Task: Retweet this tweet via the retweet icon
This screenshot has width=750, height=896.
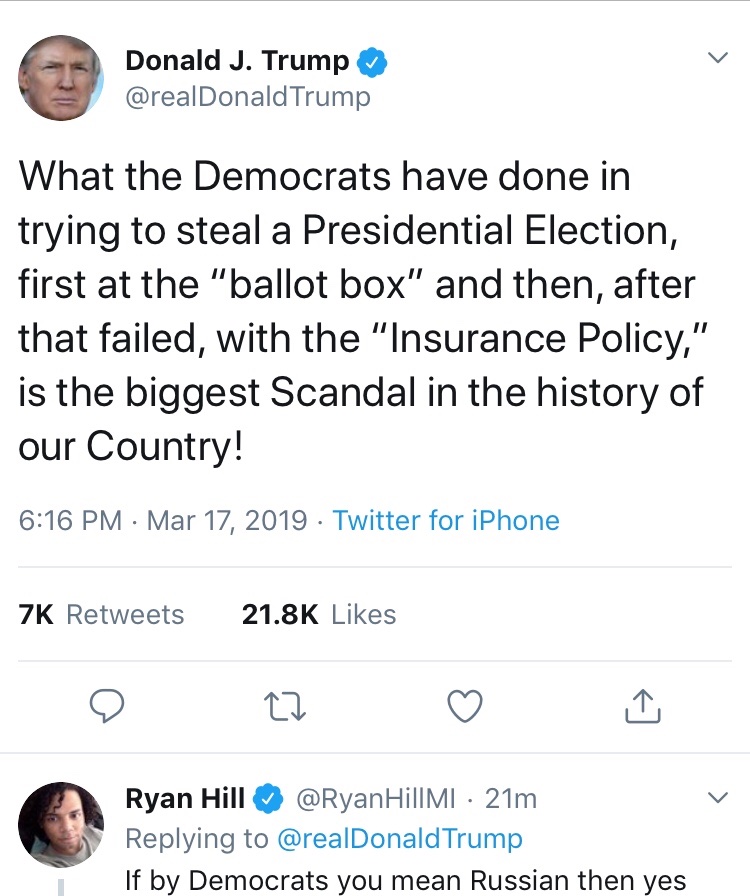Action: click(x=285, y=707)
